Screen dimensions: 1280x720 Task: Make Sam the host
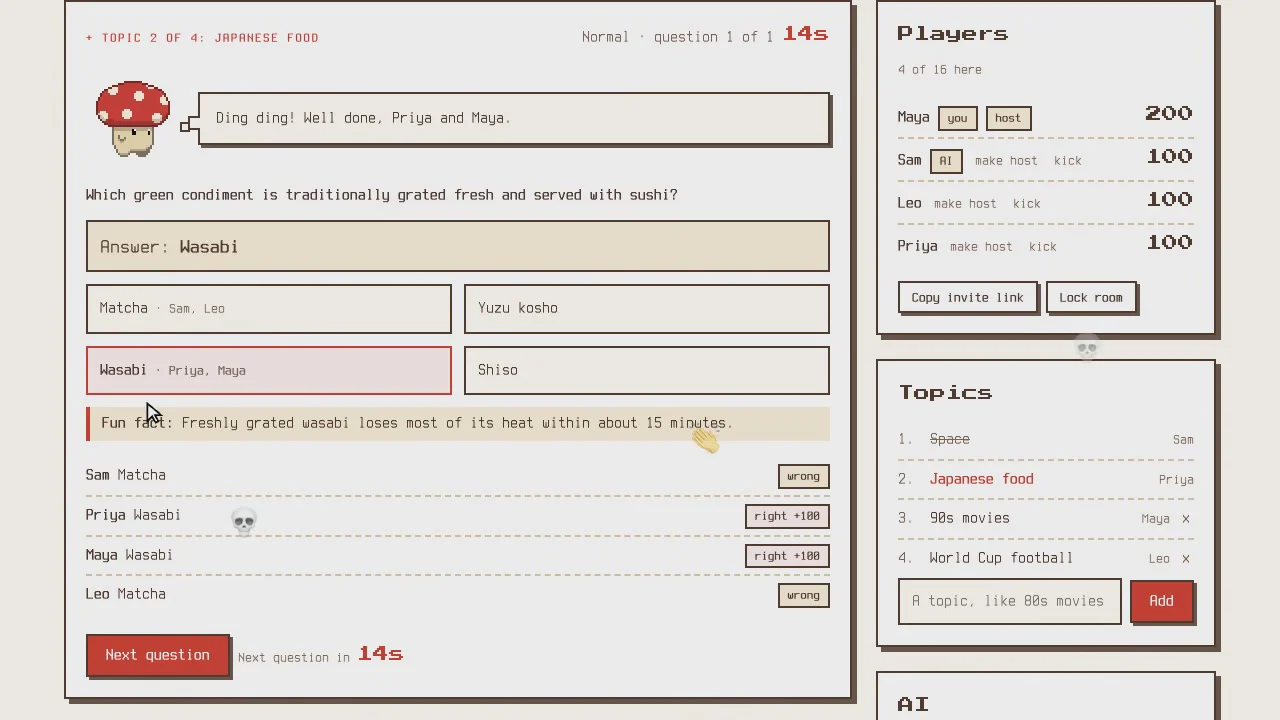pyautogui.click(x=1006, y=161)
